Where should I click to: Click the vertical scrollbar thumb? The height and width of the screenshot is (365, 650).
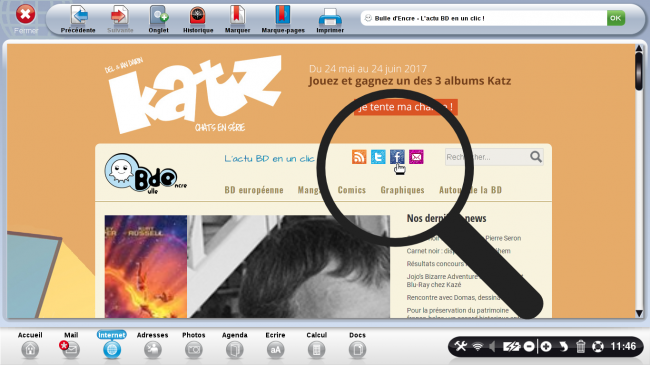pyautogui.click(x=639, y=72)
